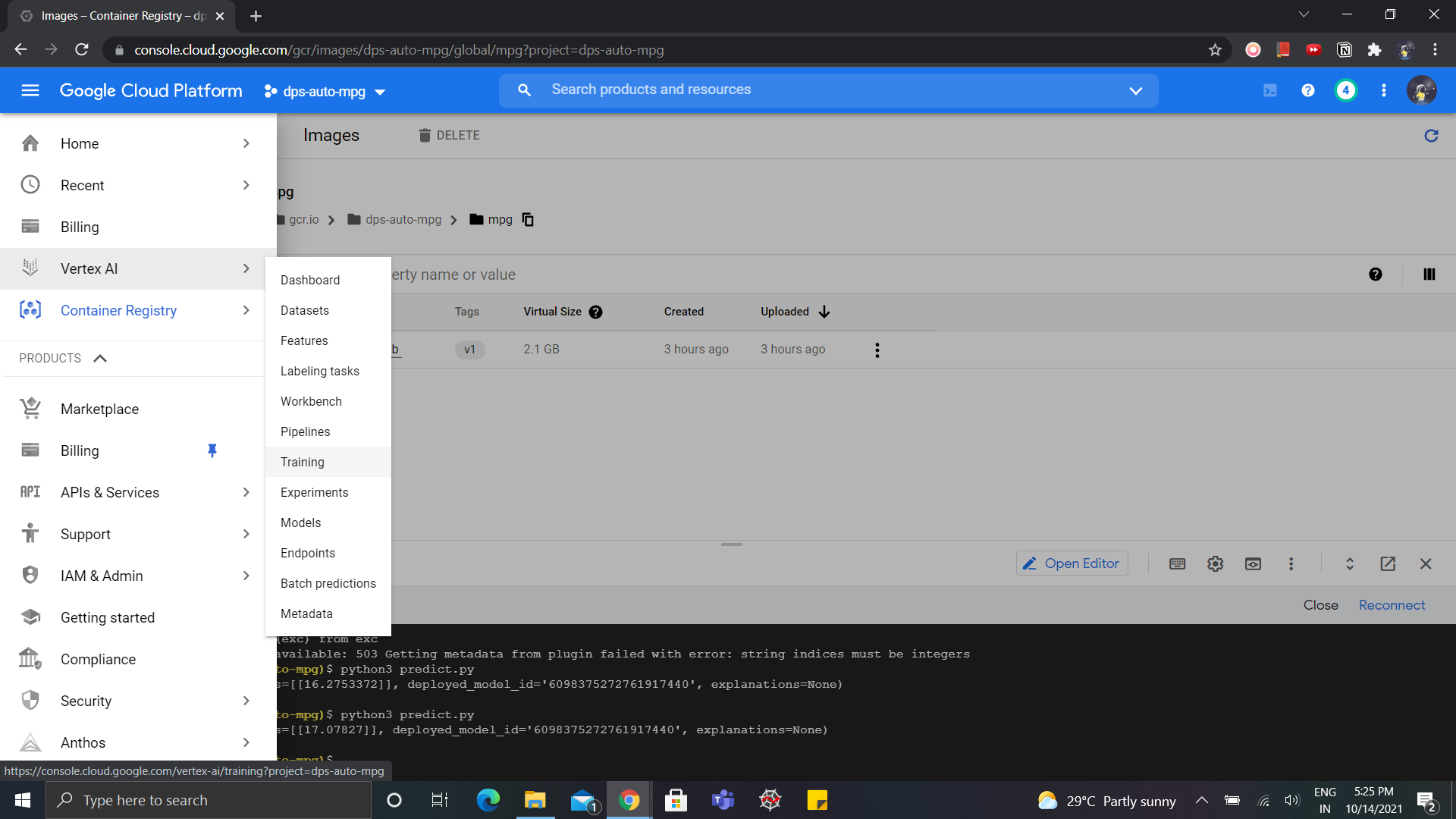Expand the Security submenu arrow
Image resolution: width=1456 pixels, height=819 pixels.
246,701
